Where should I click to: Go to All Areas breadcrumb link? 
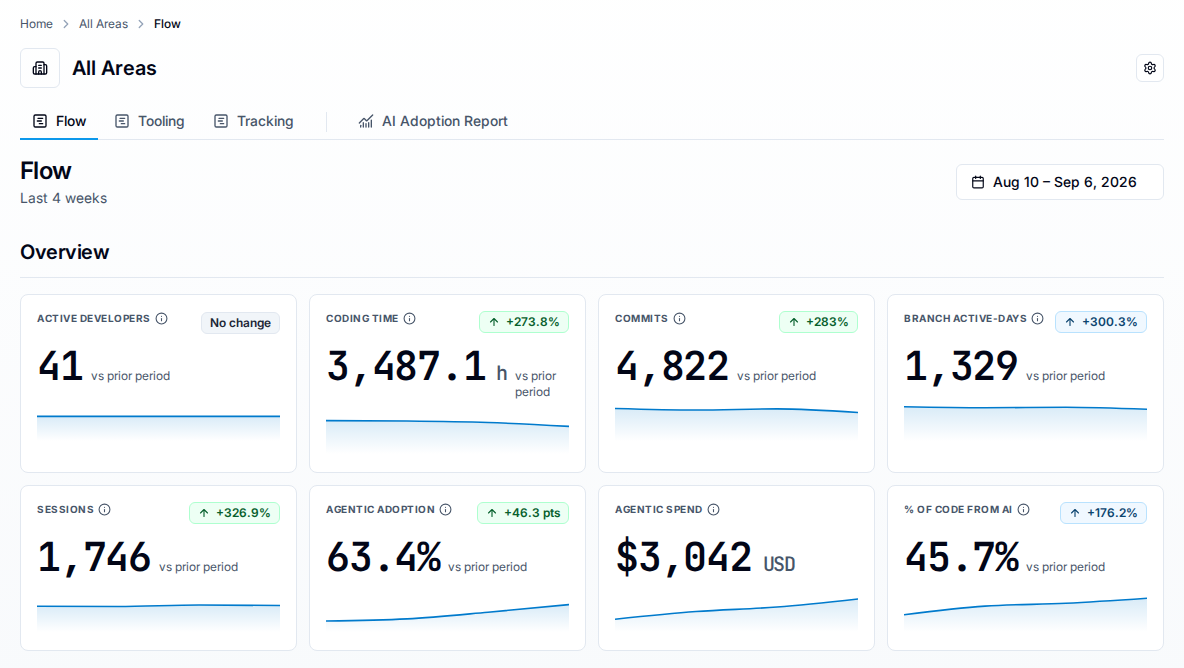click(103, 24)
